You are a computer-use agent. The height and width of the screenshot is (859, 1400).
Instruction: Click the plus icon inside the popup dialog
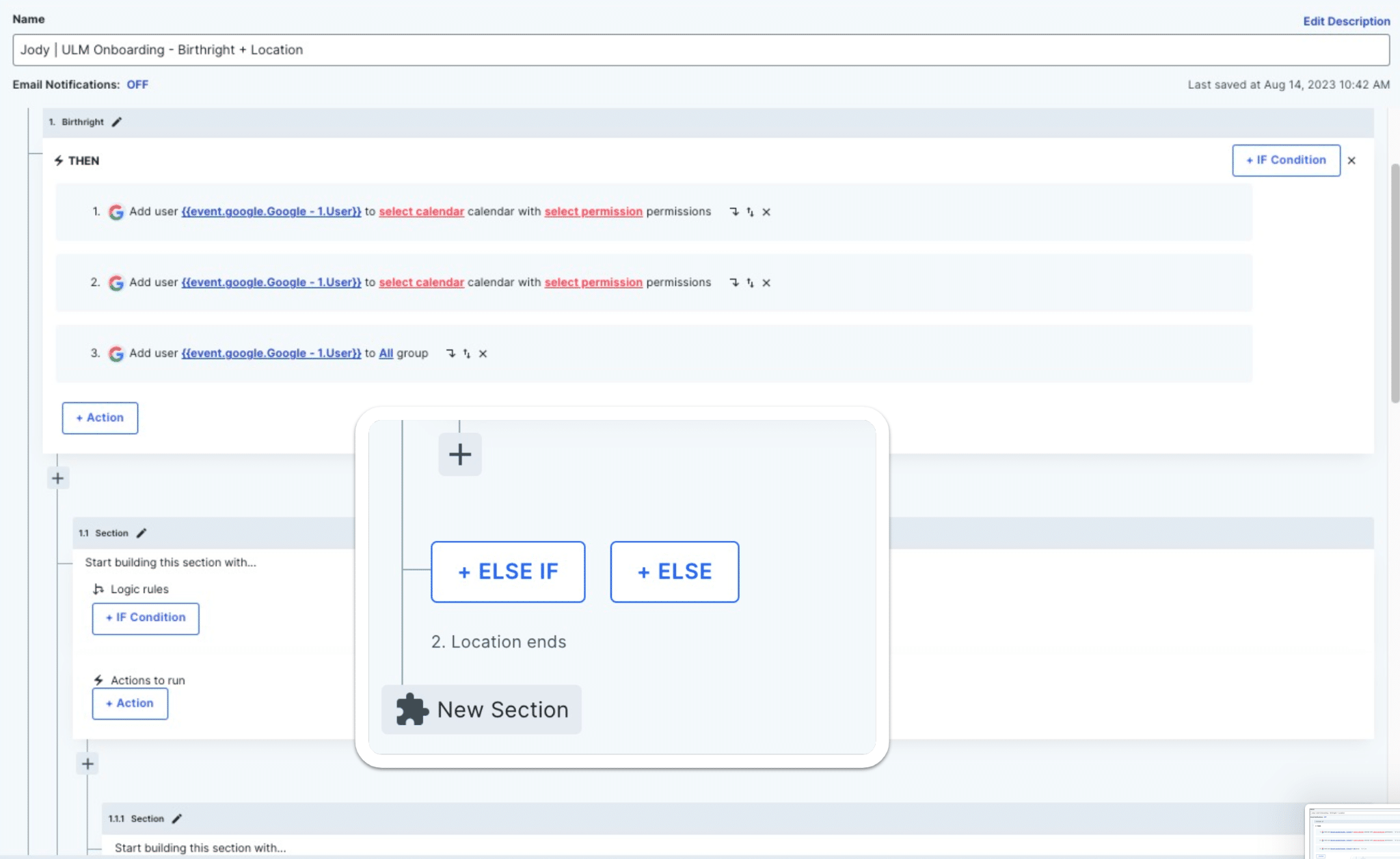[459, 453]
